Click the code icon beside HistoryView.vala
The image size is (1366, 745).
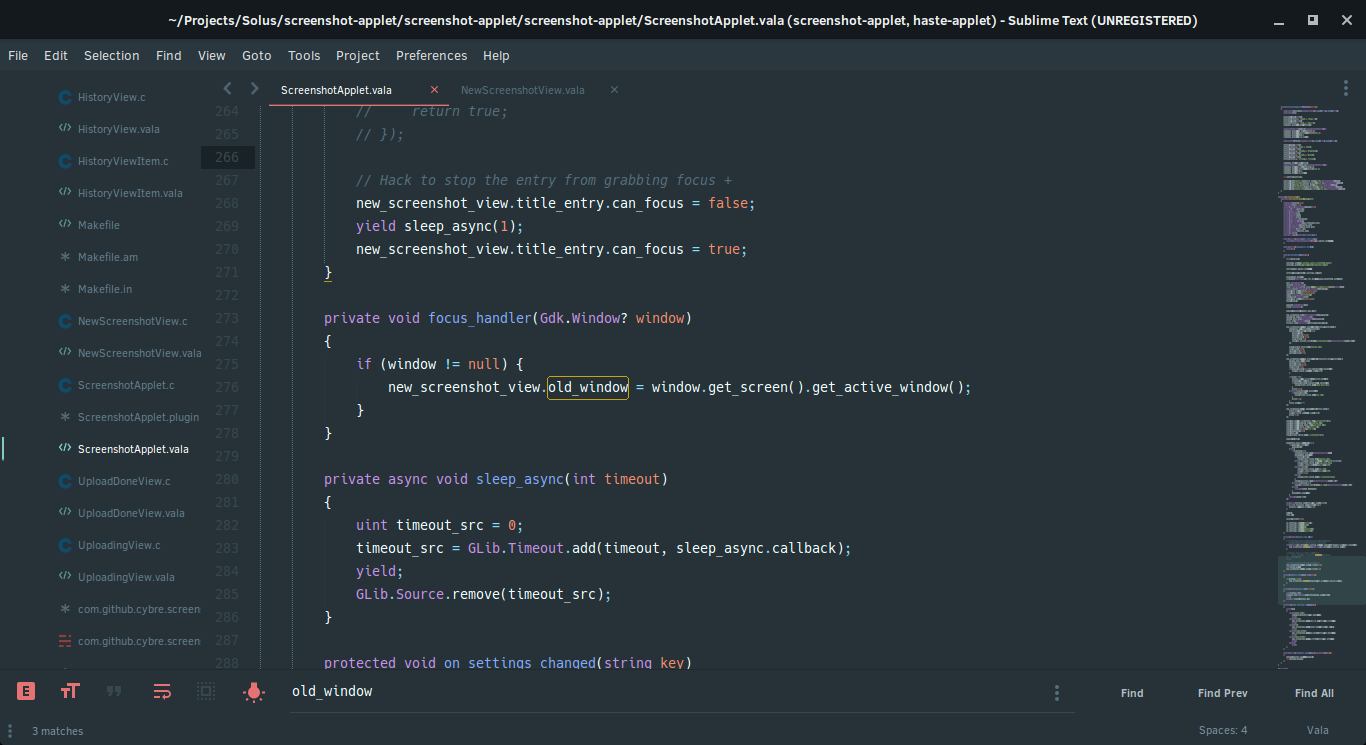(x=65, y=129)
